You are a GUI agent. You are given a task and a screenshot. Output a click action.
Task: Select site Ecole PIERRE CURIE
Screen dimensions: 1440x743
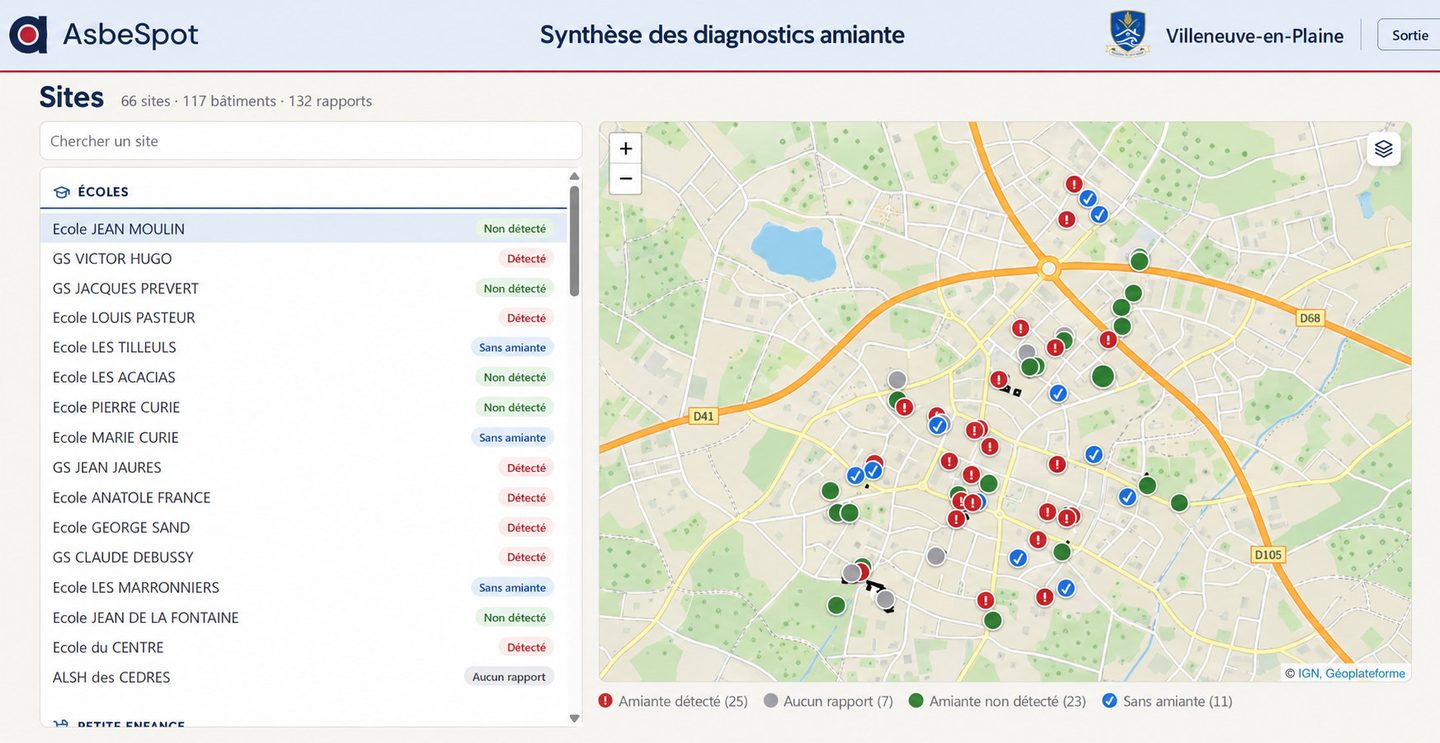click(303, 407)
